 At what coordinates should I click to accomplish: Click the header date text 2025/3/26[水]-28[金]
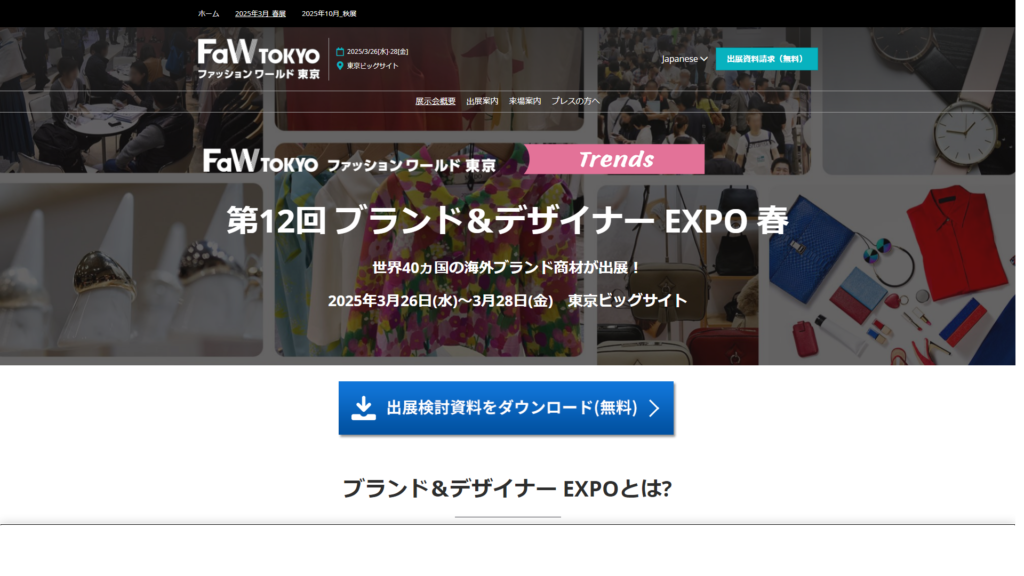[x=377, y=52]
